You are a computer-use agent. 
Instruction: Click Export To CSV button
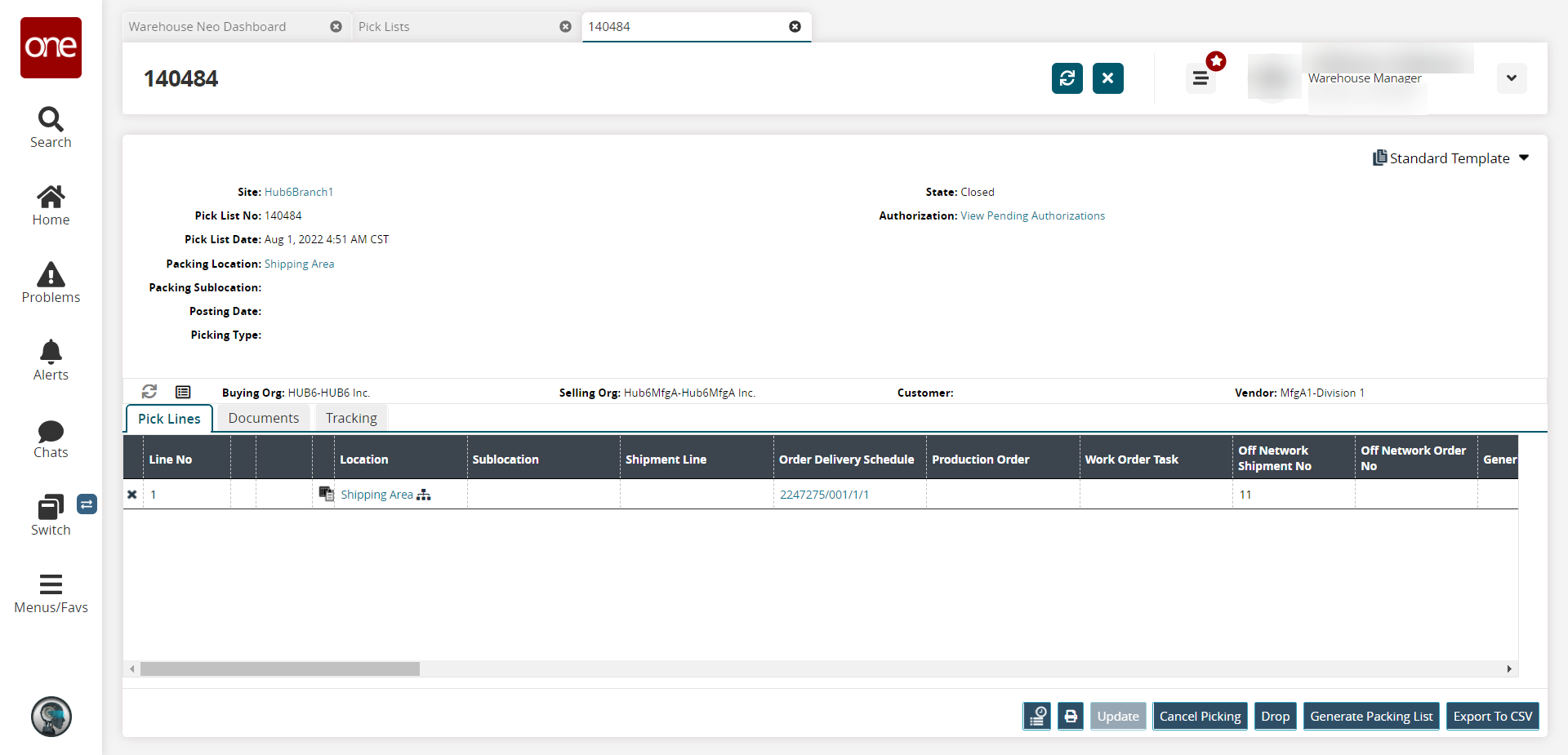(x=1492, y=717)
